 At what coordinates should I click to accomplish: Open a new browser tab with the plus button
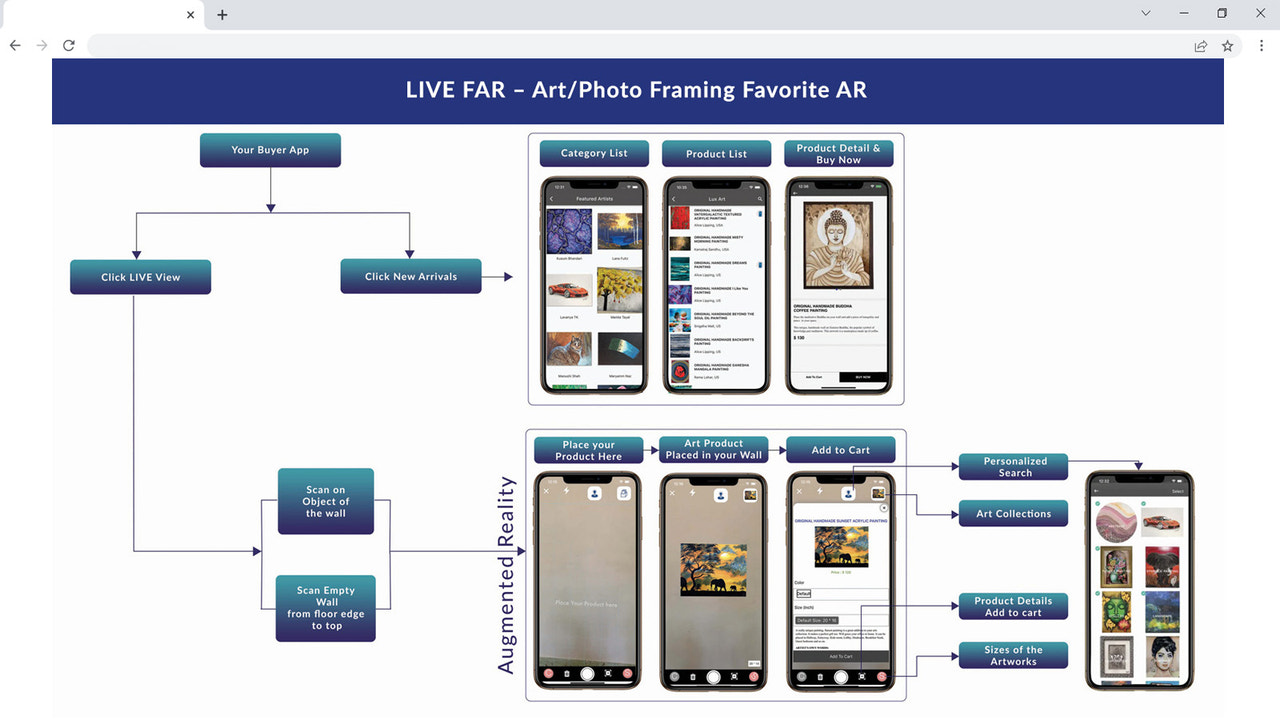[x=221, y=15]
